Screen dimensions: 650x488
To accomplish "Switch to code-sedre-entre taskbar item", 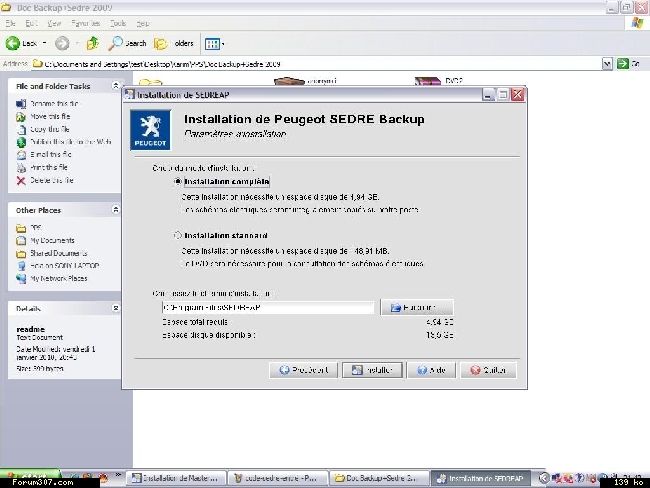I will pos(278,478).
